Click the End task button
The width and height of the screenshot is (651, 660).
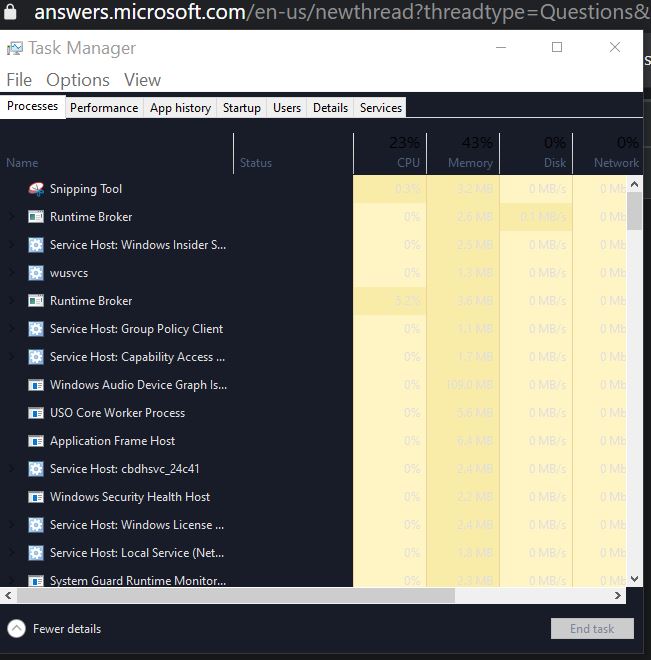pyautogui.click(x=592, y=628)
